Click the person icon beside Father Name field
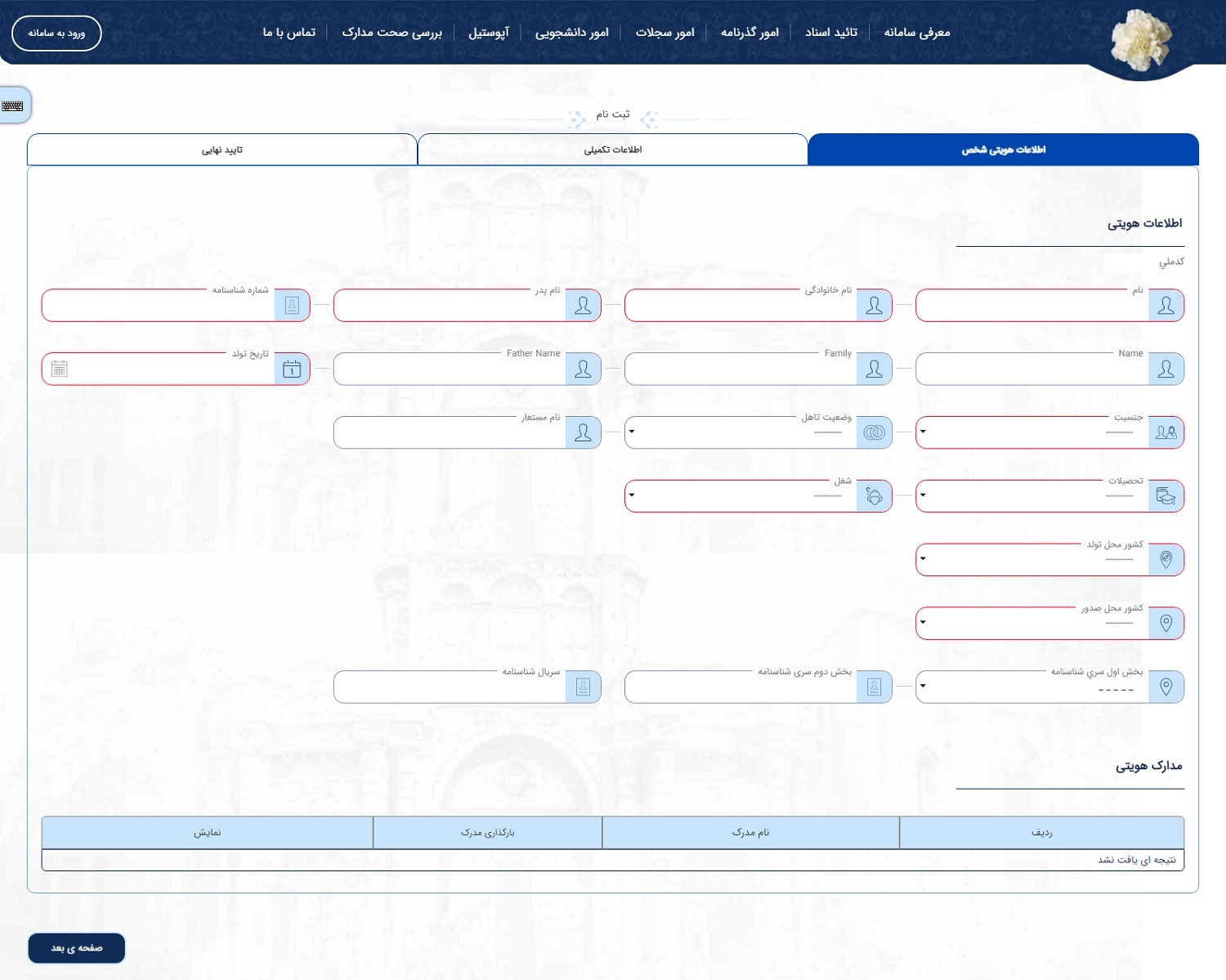This screenshot has width=1226, height=980. tap(583, 369)
